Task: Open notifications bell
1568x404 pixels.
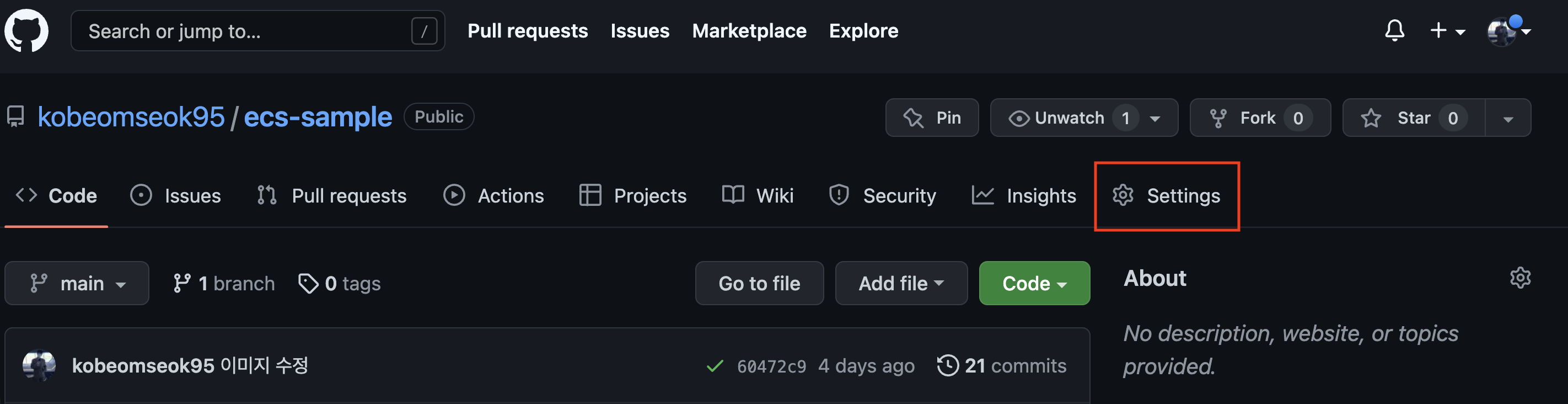Action: 1394,30
